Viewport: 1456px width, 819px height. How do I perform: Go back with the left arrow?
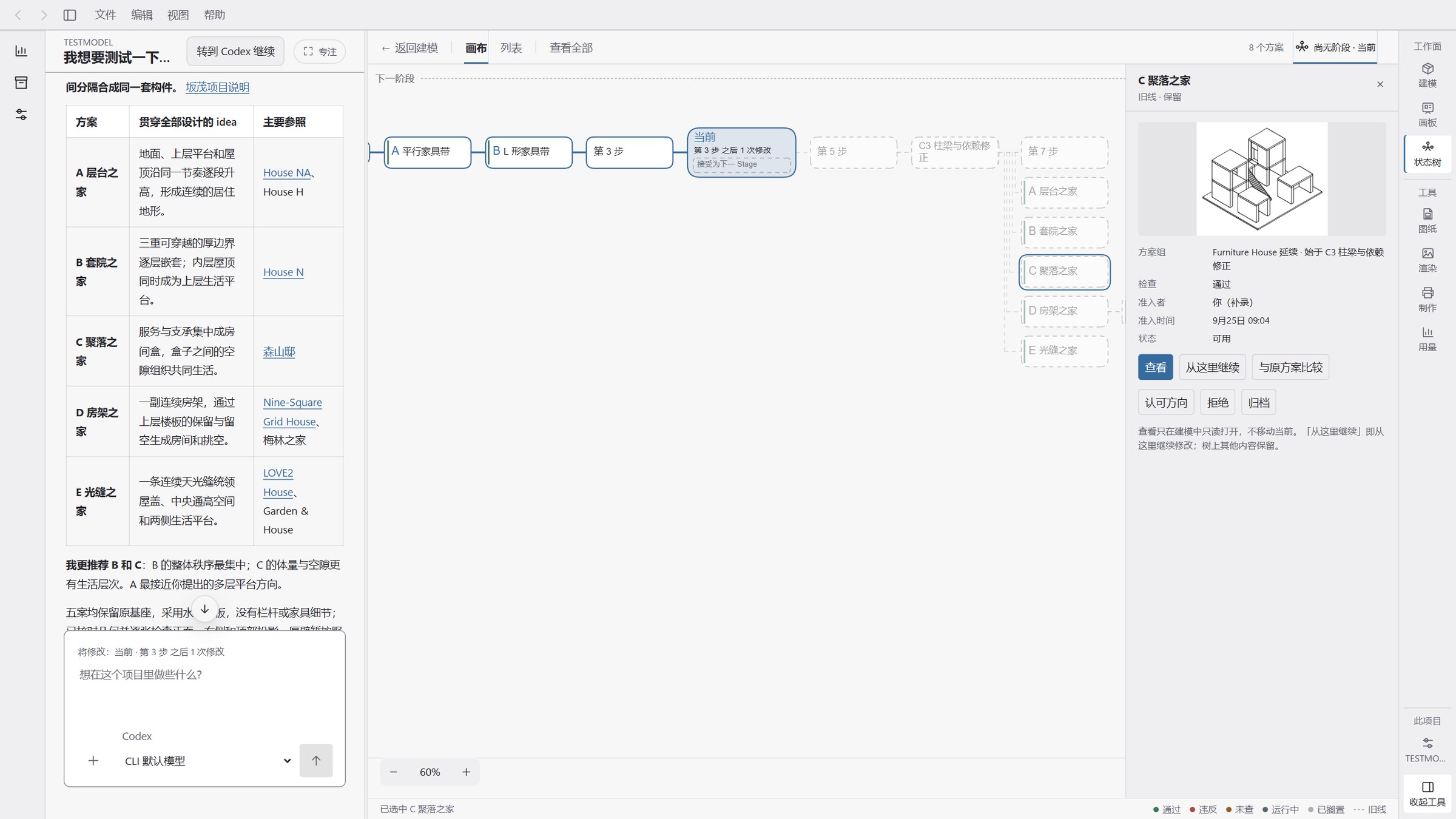[18, 15]
